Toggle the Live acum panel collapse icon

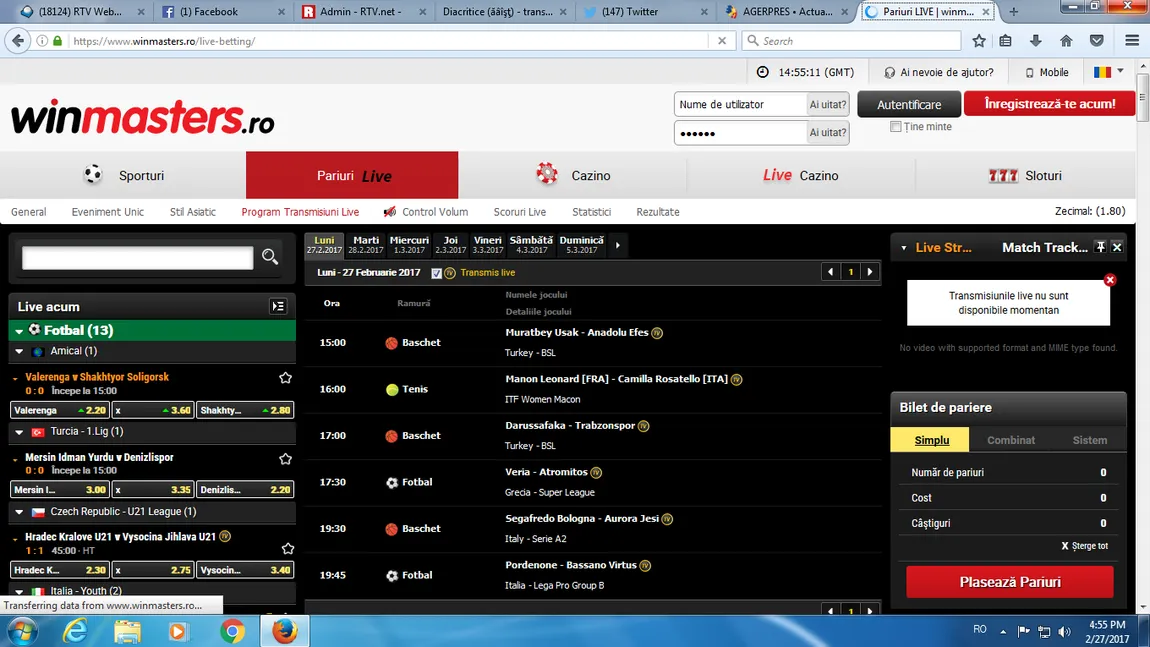278,307
